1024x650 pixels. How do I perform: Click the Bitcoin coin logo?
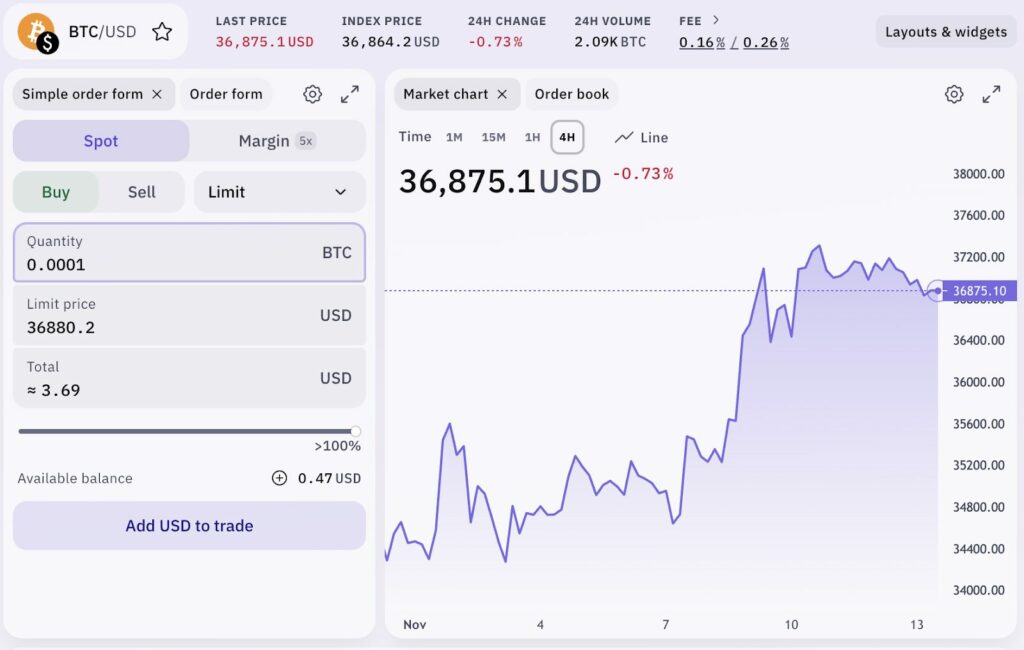pyautogui.click(x=37, y=31)
